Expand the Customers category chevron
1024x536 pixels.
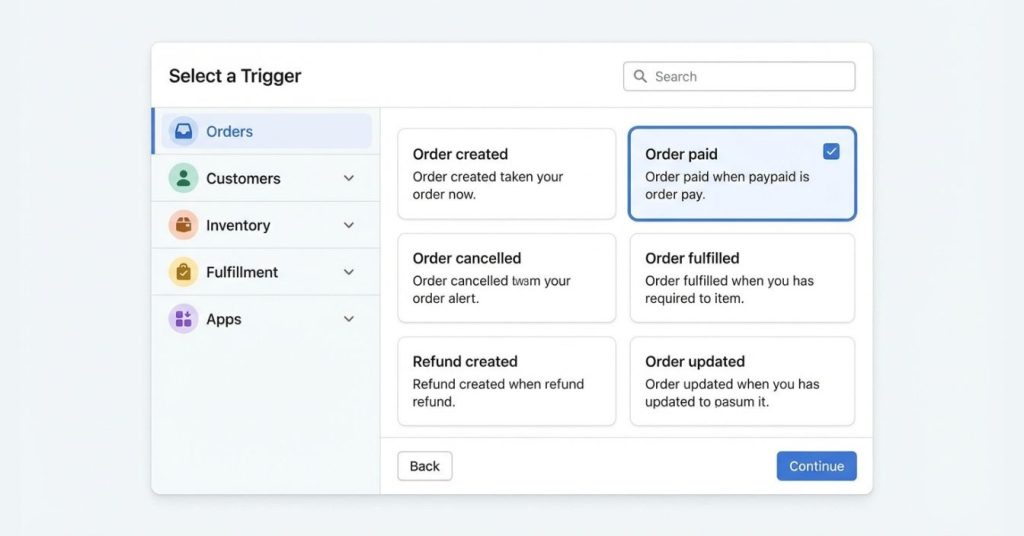point(349,178)
